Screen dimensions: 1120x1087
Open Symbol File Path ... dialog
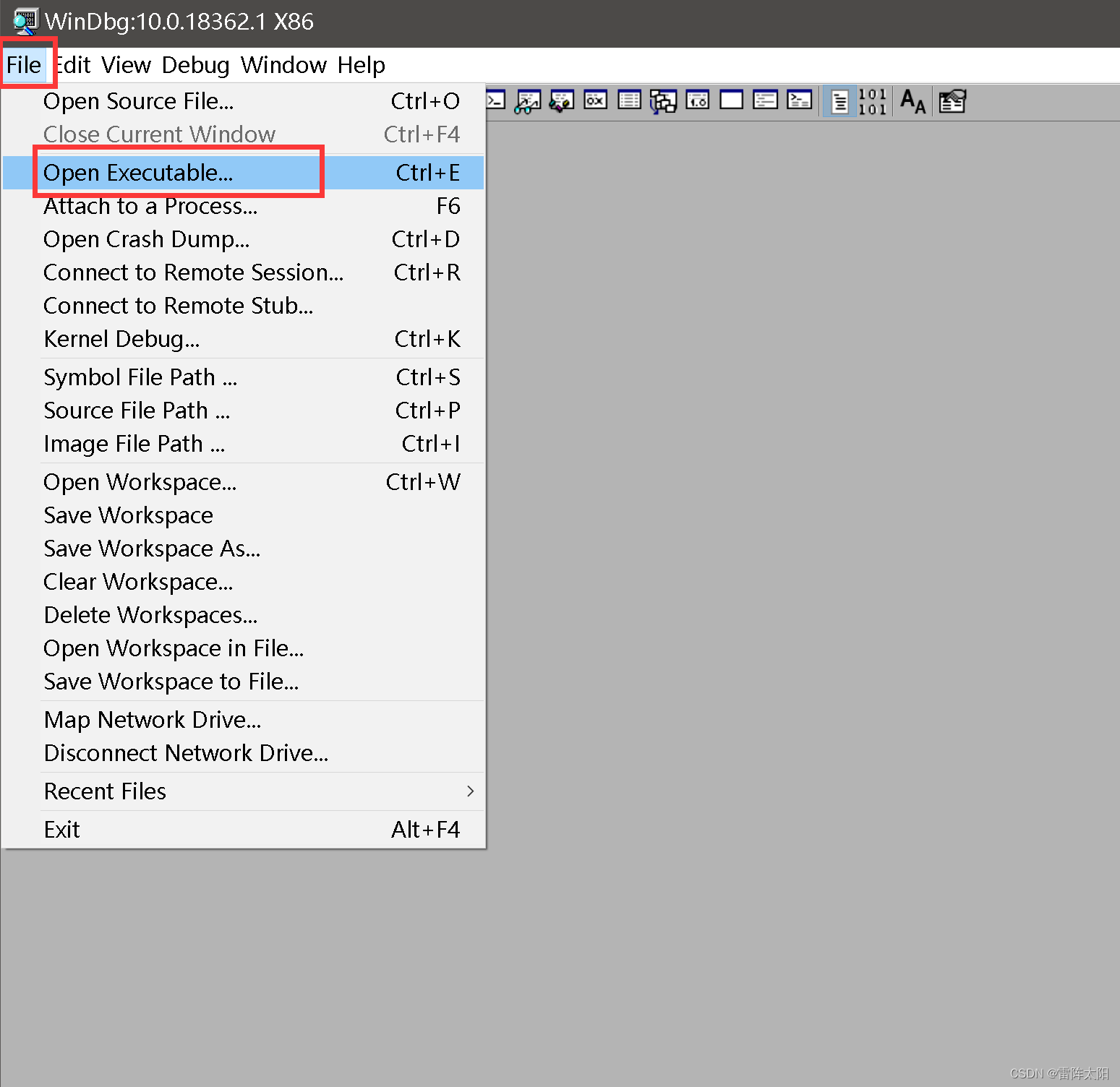(243, 377)
